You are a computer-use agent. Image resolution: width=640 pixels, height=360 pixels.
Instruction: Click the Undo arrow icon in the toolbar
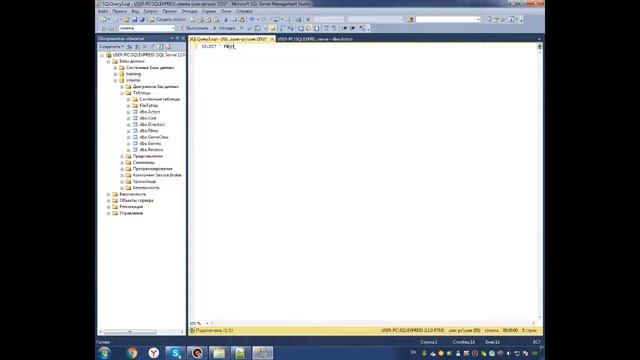[x=252, y=19]
